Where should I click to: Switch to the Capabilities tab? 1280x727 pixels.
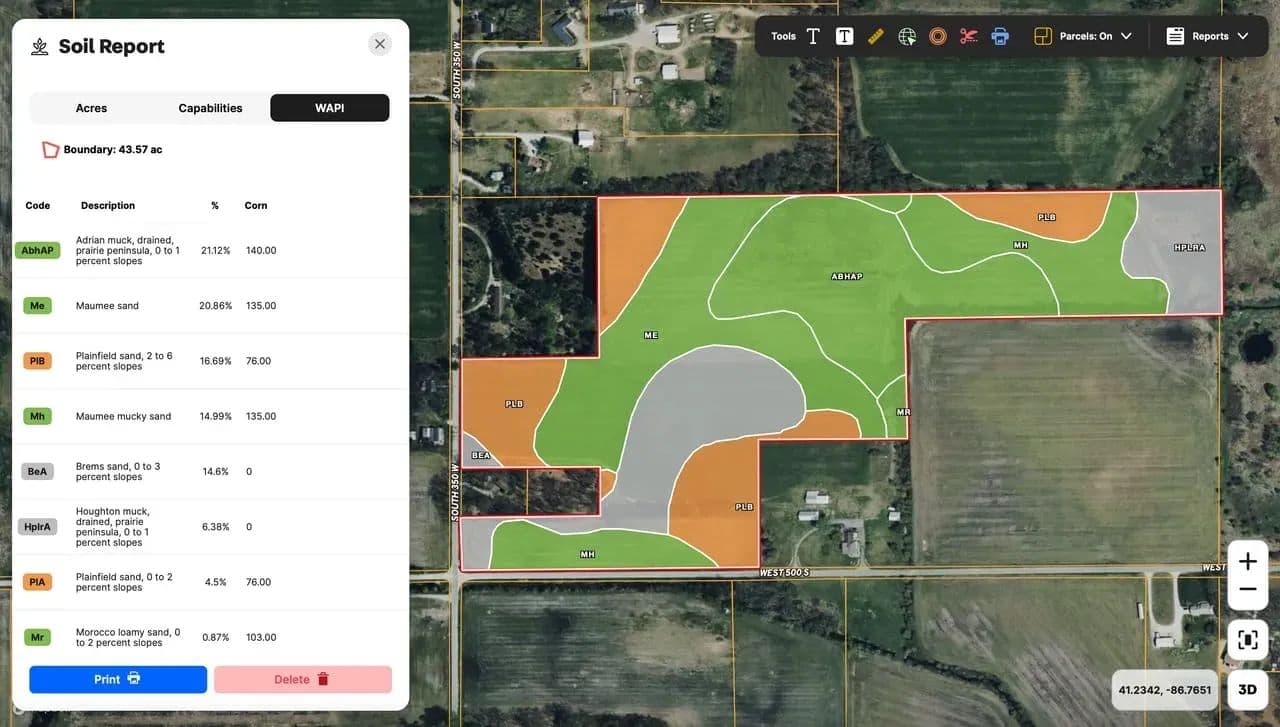tap(210, 108)
